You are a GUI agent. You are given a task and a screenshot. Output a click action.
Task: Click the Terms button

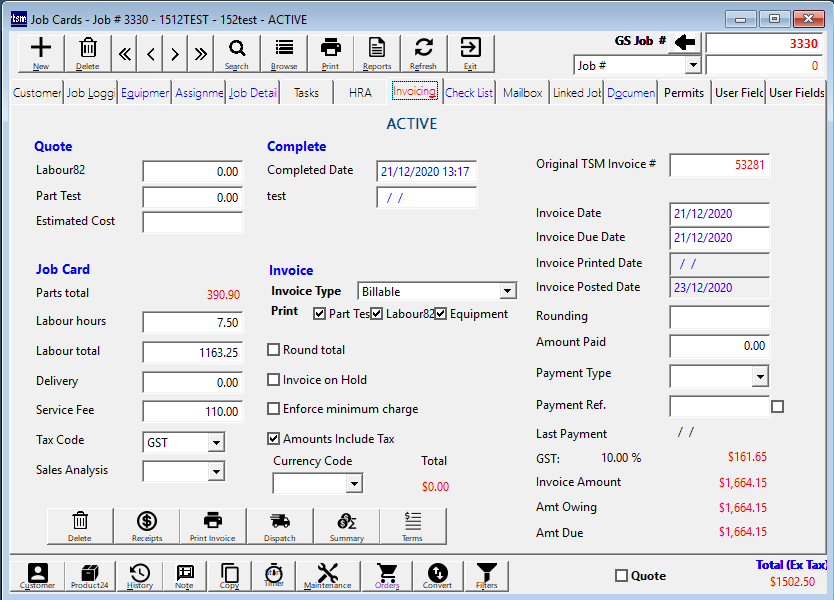pos(412,525)
